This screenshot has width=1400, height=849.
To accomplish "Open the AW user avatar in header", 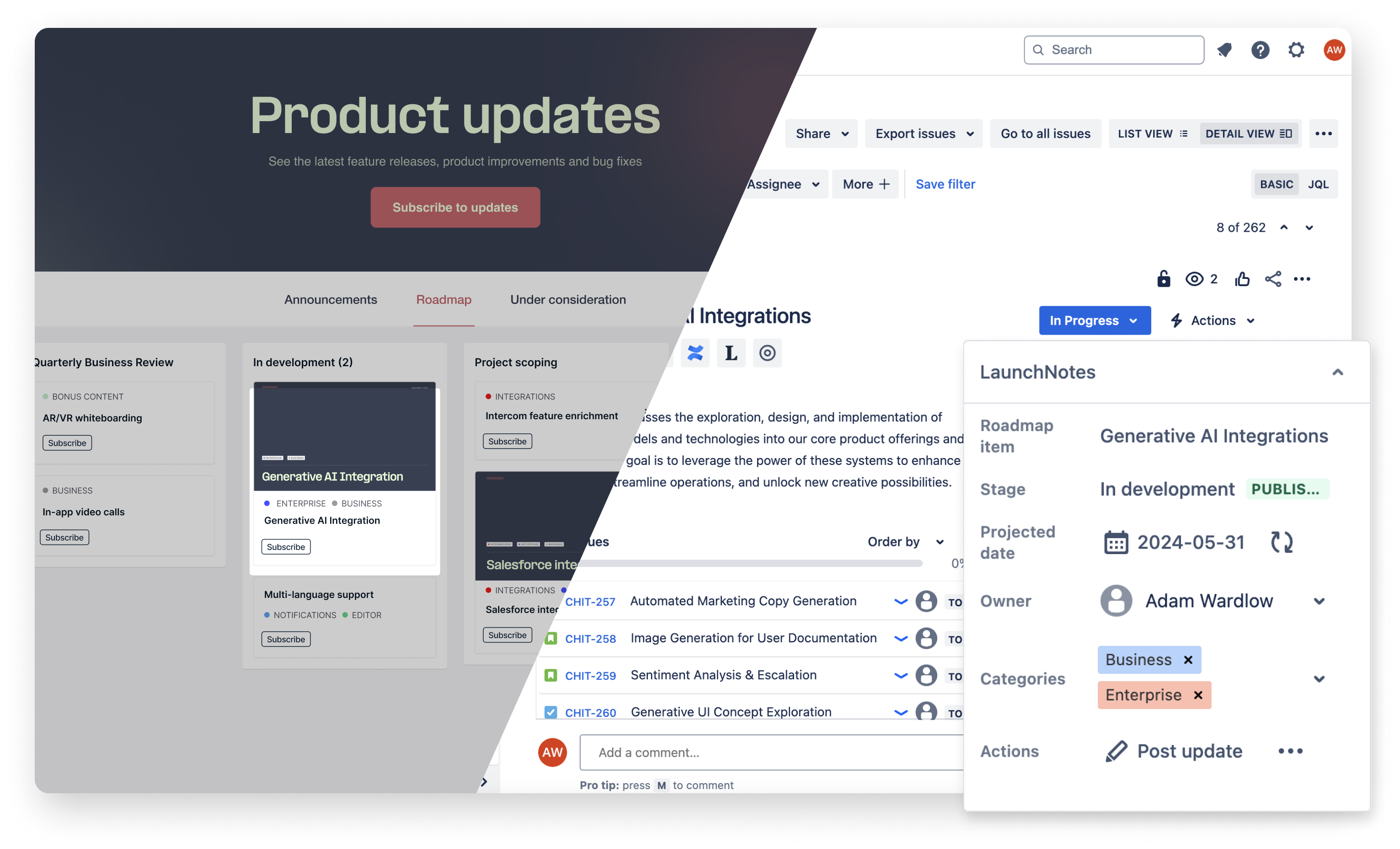I will tap(1334, 50).
